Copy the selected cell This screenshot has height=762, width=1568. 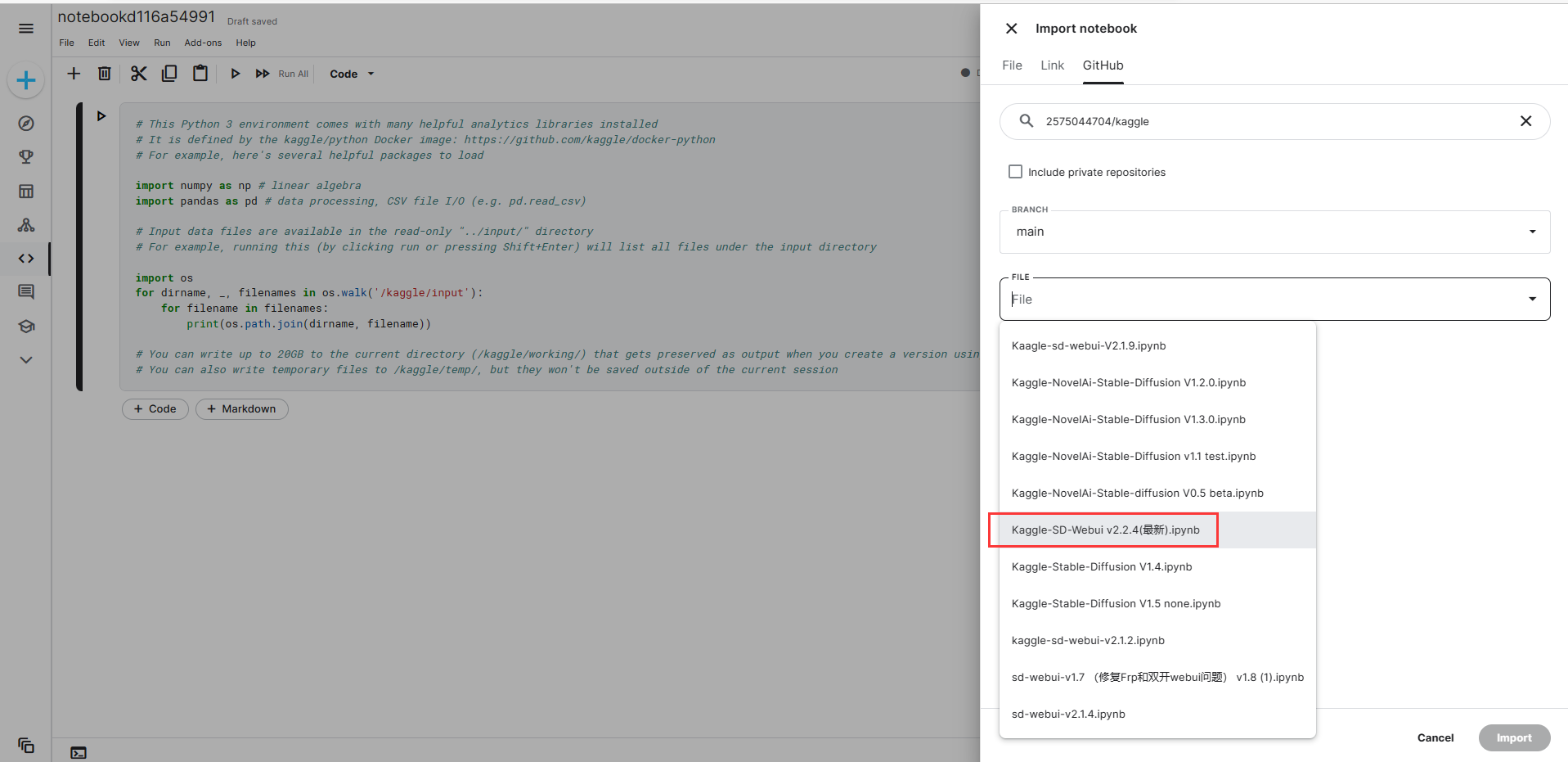pos(169,74)
